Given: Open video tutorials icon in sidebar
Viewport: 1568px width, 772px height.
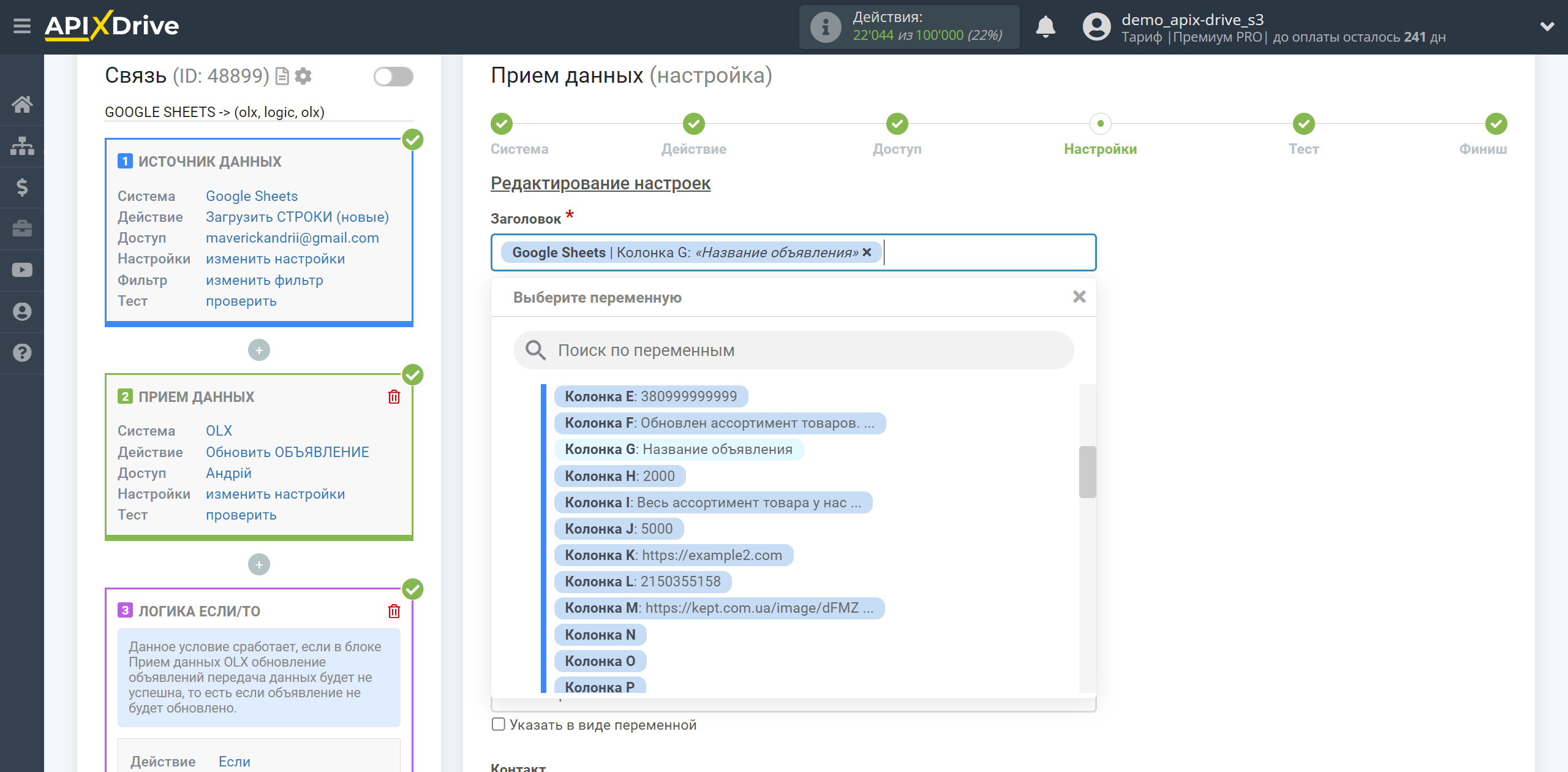Looking at the screenshot, I should tap(22, 270).
